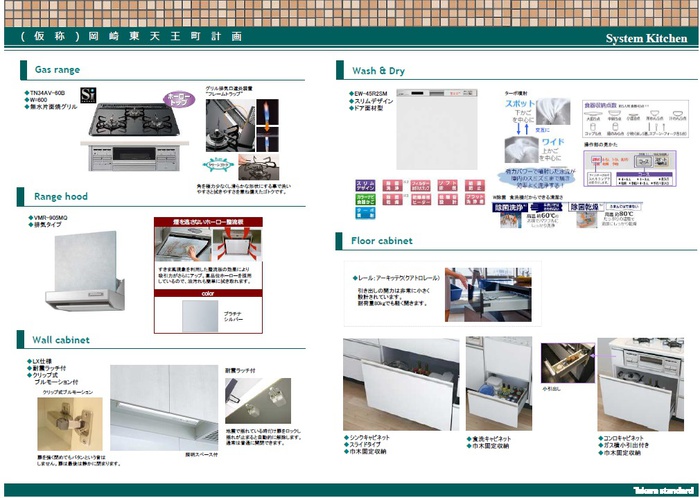Click the wall cabinet with light photo
Viewport: 700px width, 498px height.
click(x=164, y=407)
